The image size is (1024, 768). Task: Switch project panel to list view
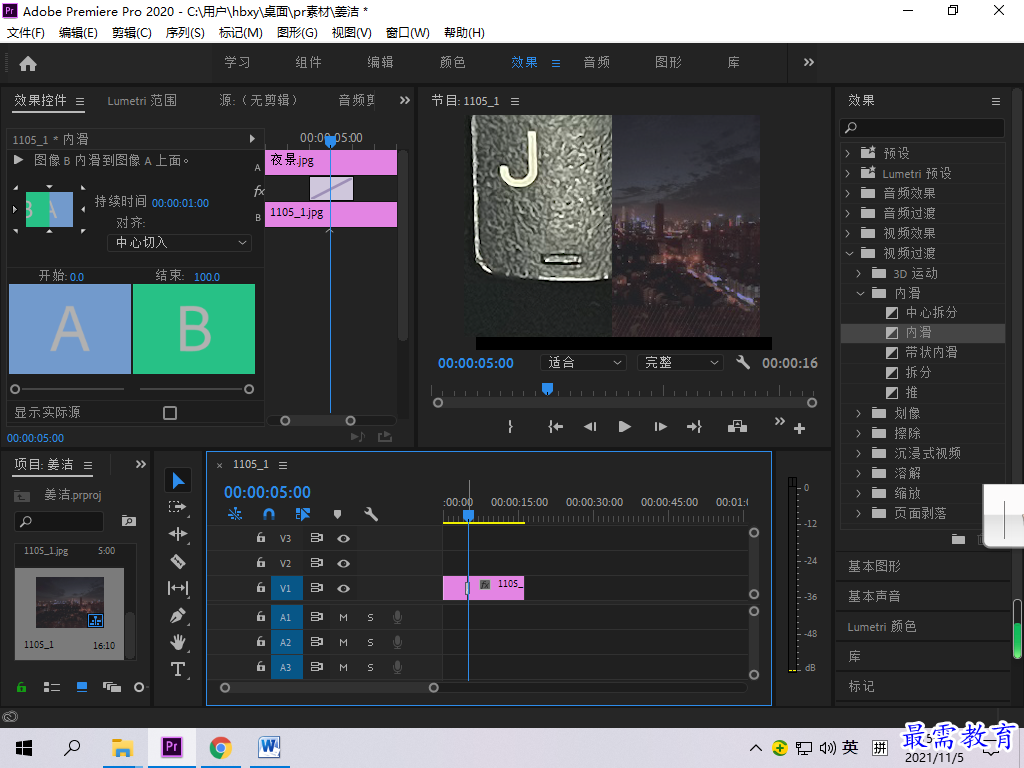[52, 687]
